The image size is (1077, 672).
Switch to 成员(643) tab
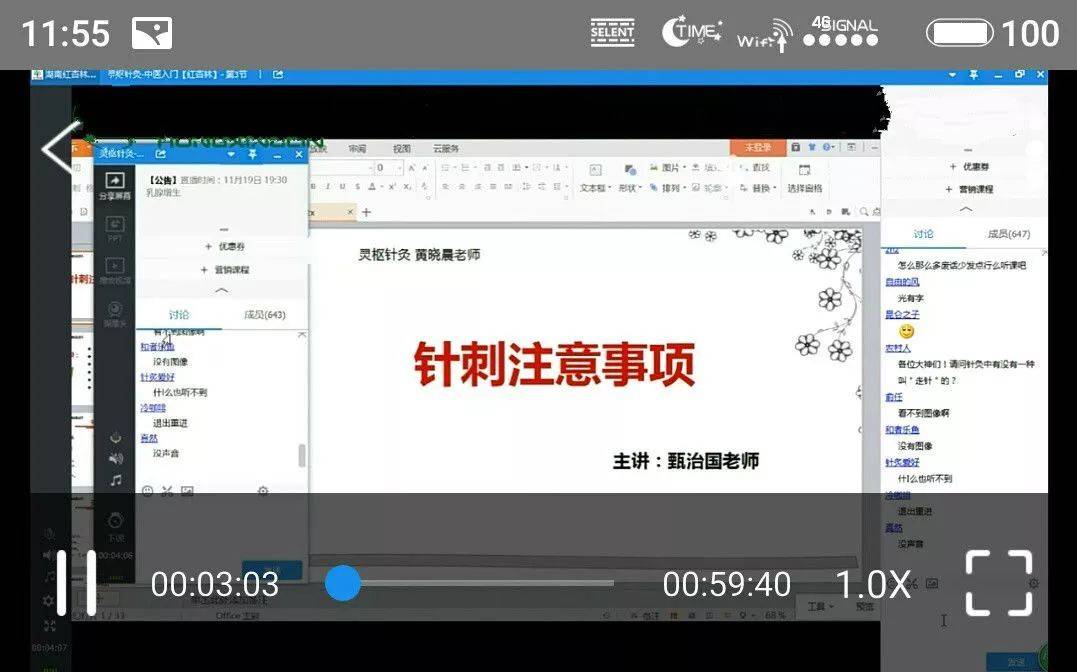264,315
